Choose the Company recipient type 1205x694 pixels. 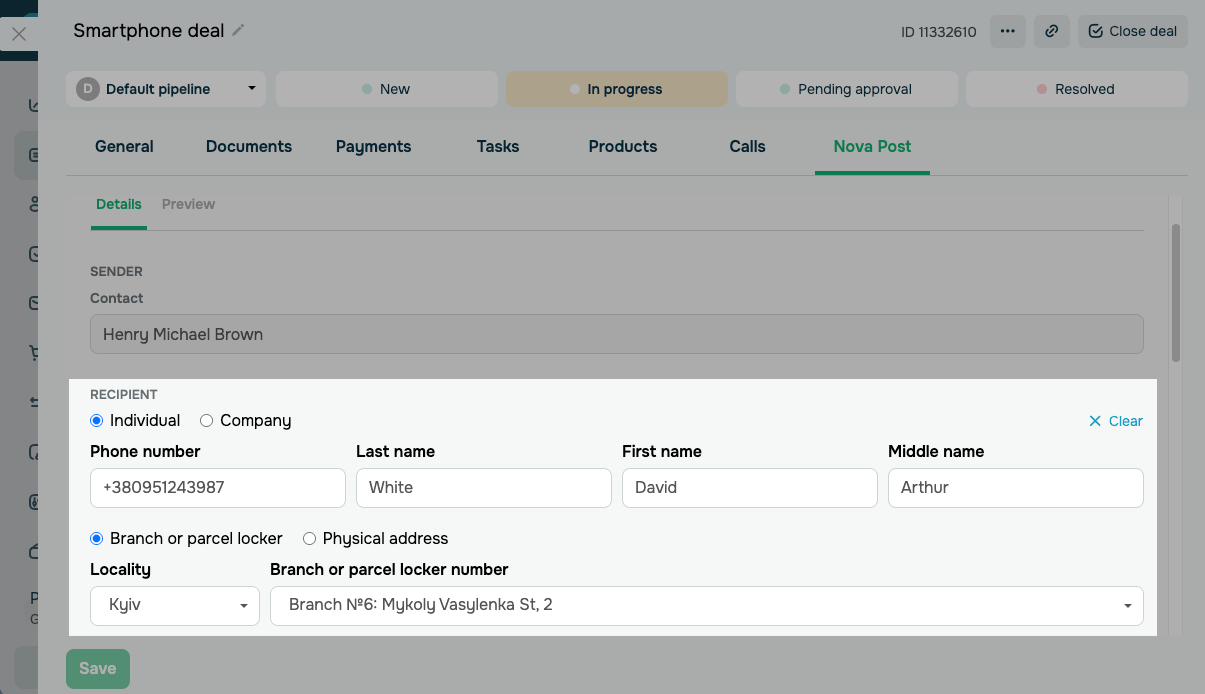point(207,421)
